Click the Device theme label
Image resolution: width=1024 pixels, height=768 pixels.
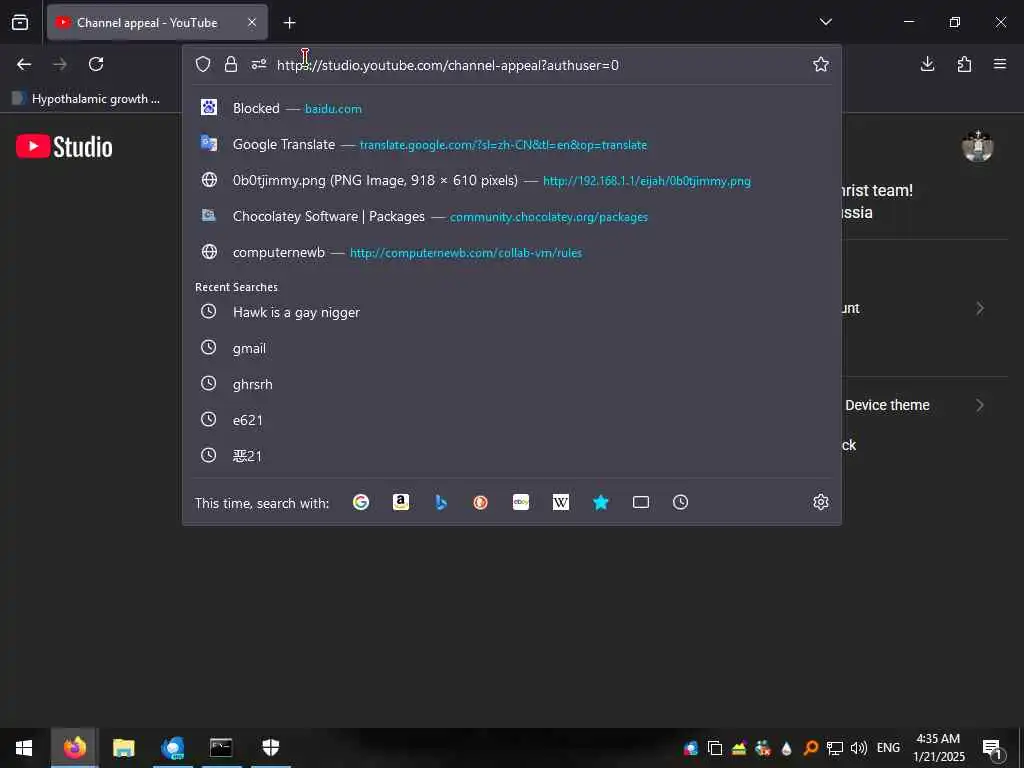pos(887,405)
